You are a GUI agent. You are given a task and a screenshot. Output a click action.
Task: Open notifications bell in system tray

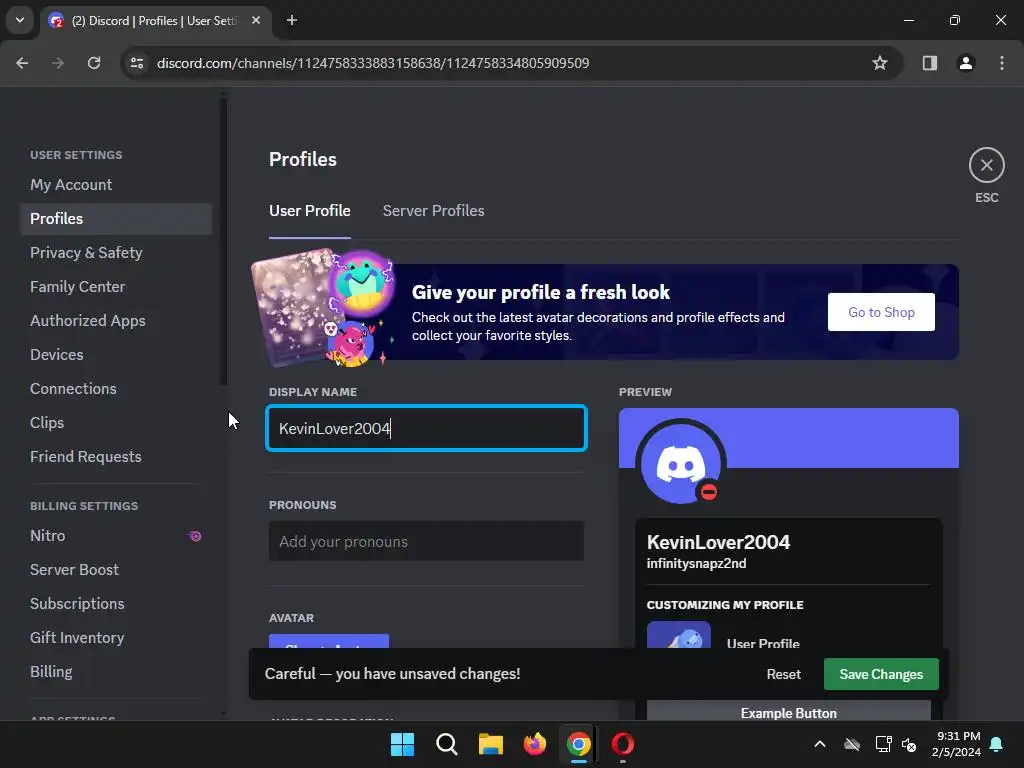coord(997,744)
